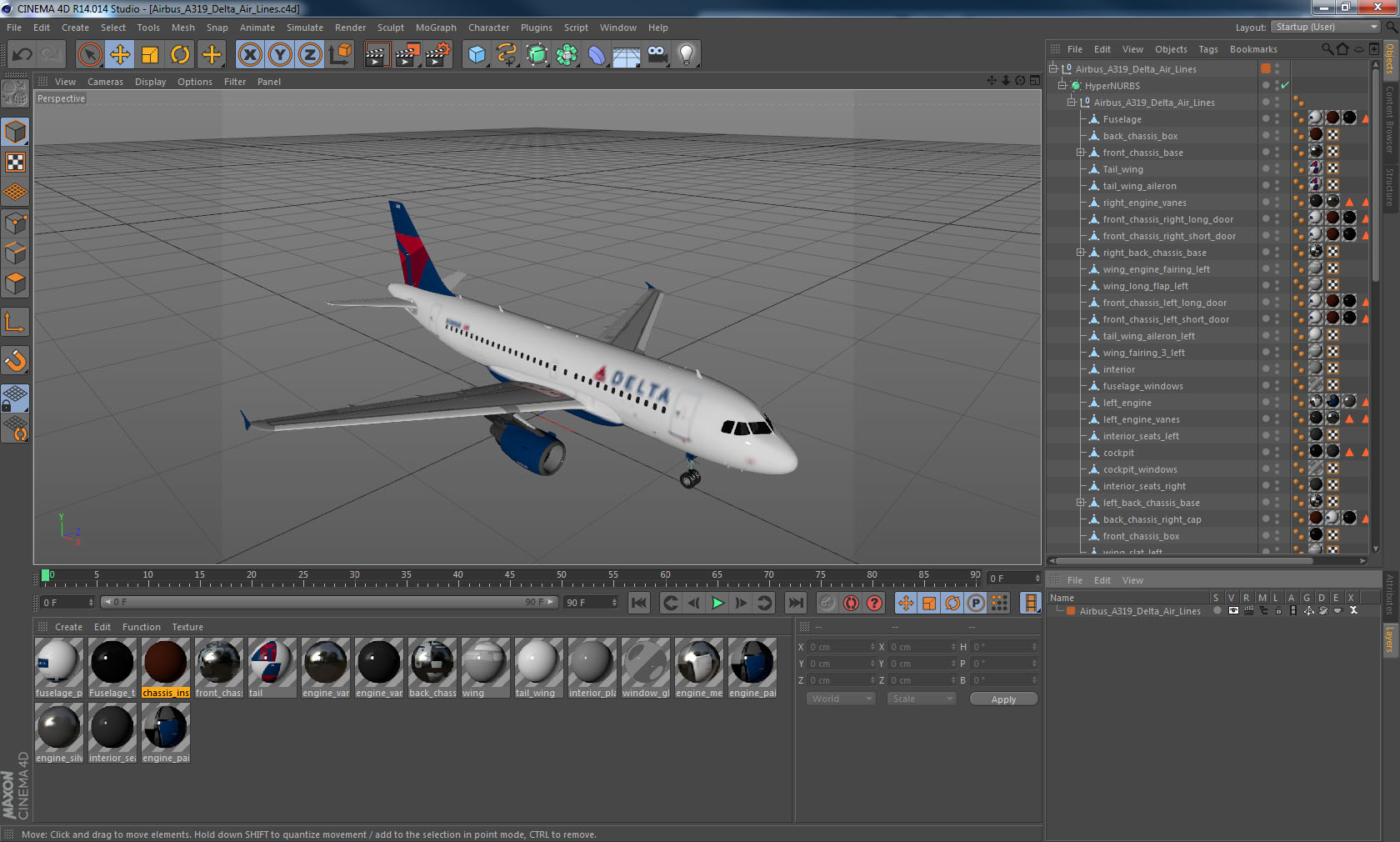The width and height of the screenshot is (1400, 842).
Task: Expand right_back_chassis_base object
Action: tap(1081, 253)
